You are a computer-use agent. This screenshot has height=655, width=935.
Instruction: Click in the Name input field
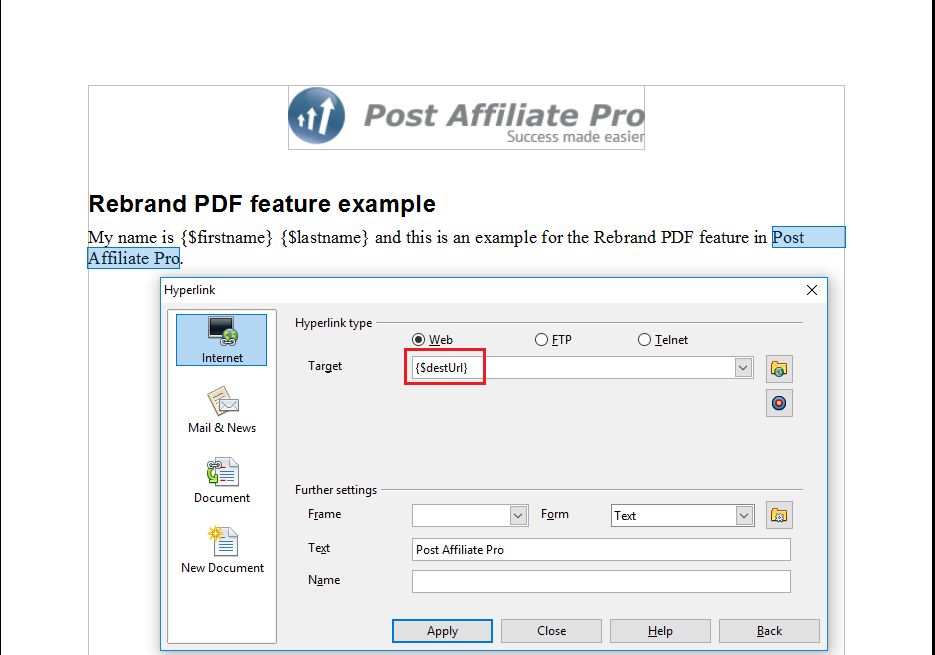[601, 581]
